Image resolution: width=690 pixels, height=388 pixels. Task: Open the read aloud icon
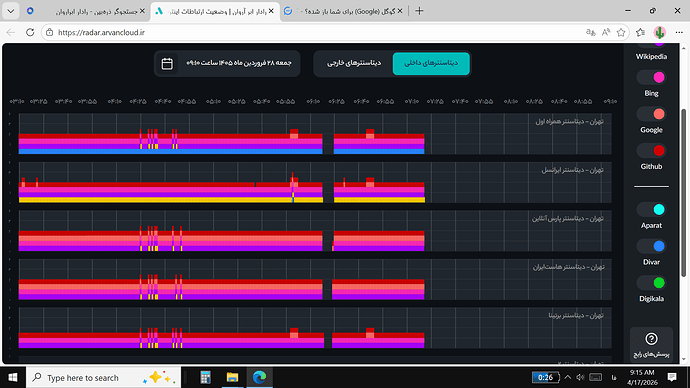coord(606,32)
